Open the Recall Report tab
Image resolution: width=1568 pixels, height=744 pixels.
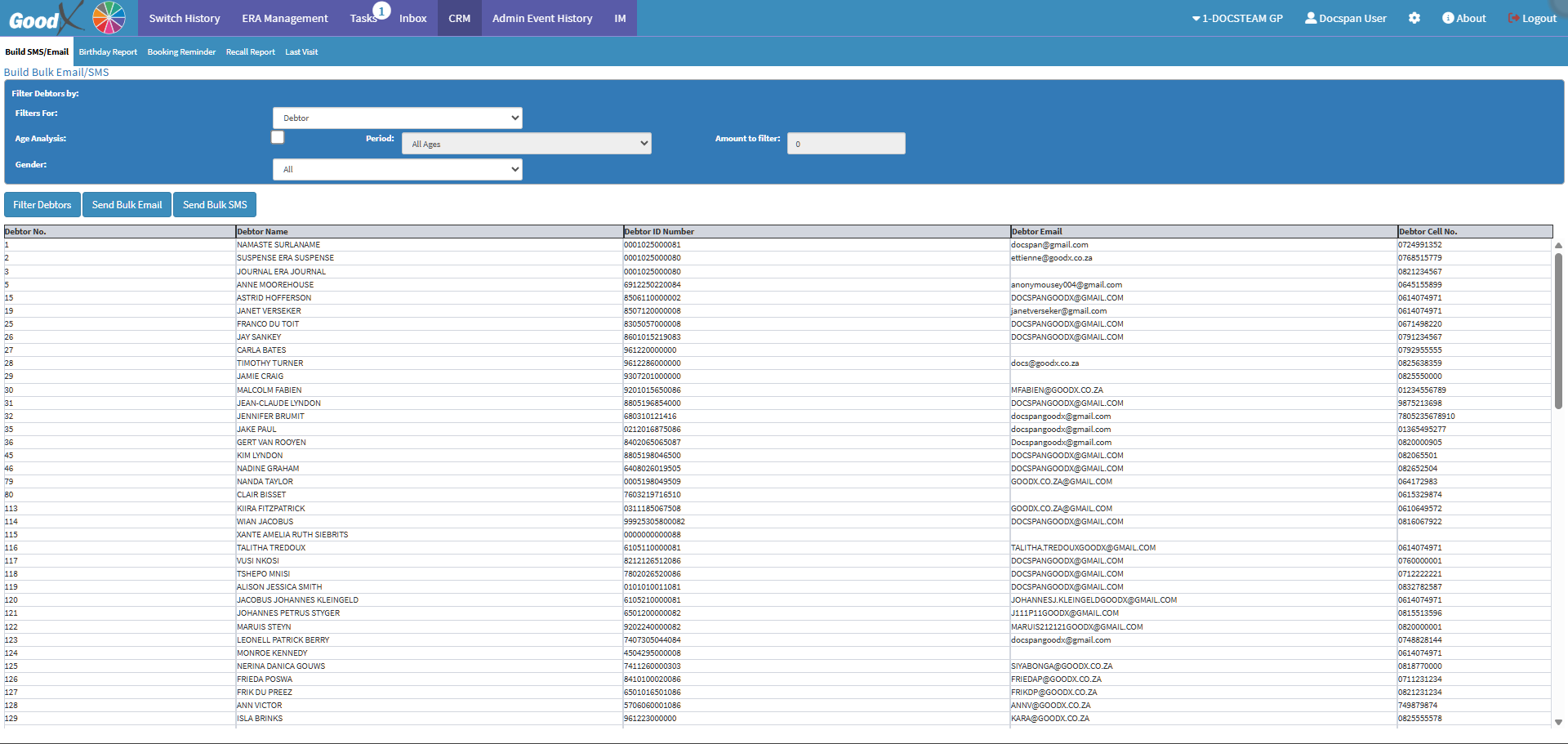[250, 51]
